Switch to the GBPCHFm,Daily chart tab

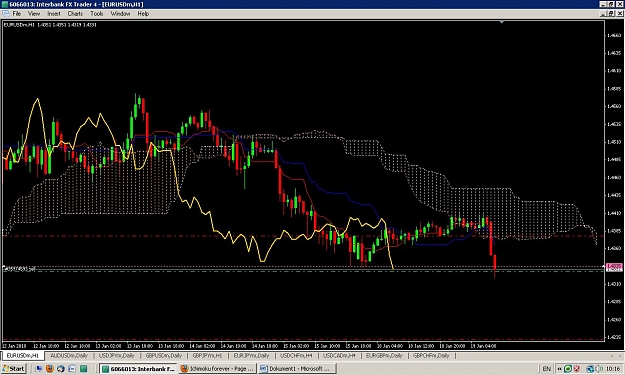(431, 355)
